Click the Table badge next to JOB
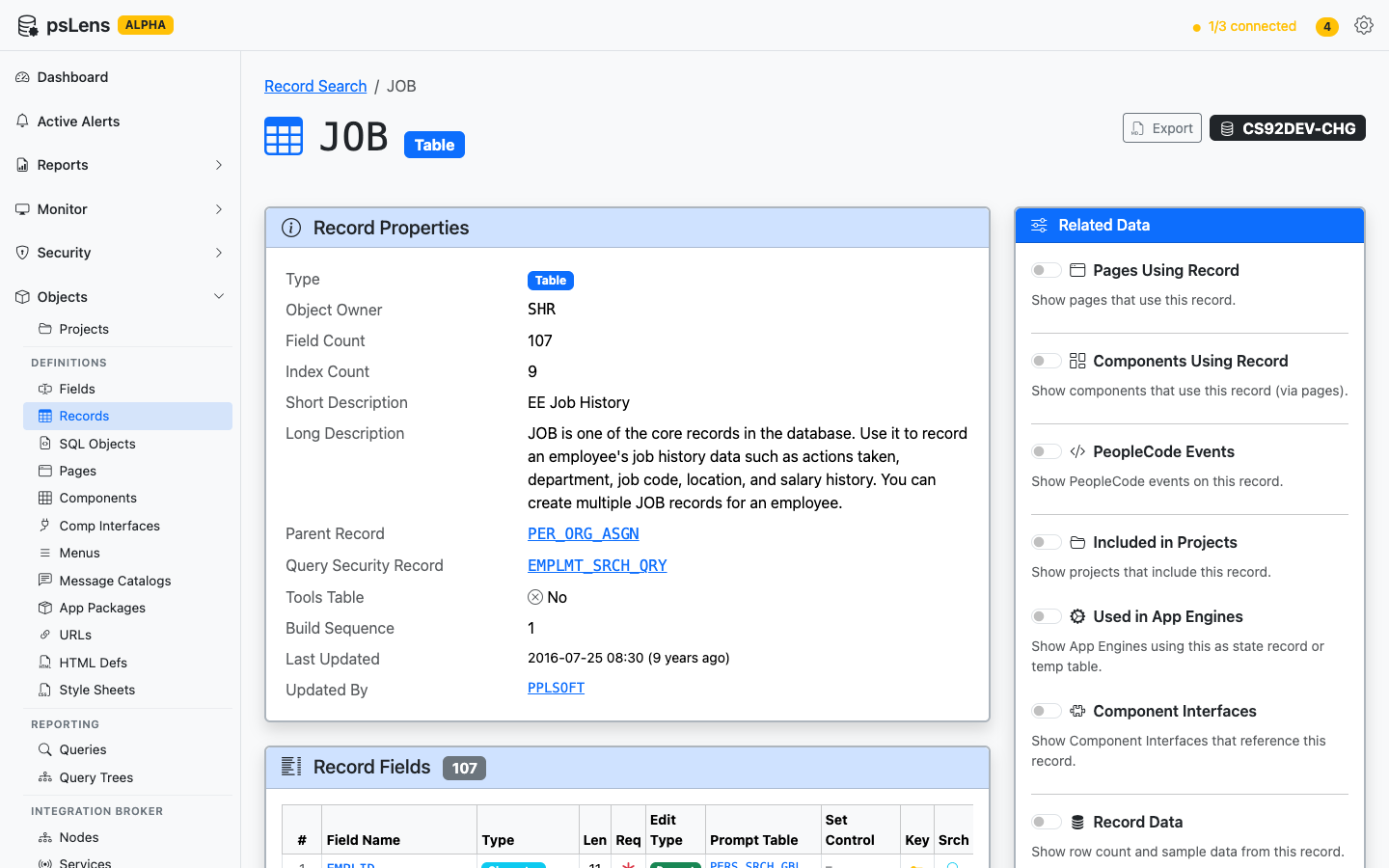This screenshot has width=1389, height=868. click(x=434, y=145)
